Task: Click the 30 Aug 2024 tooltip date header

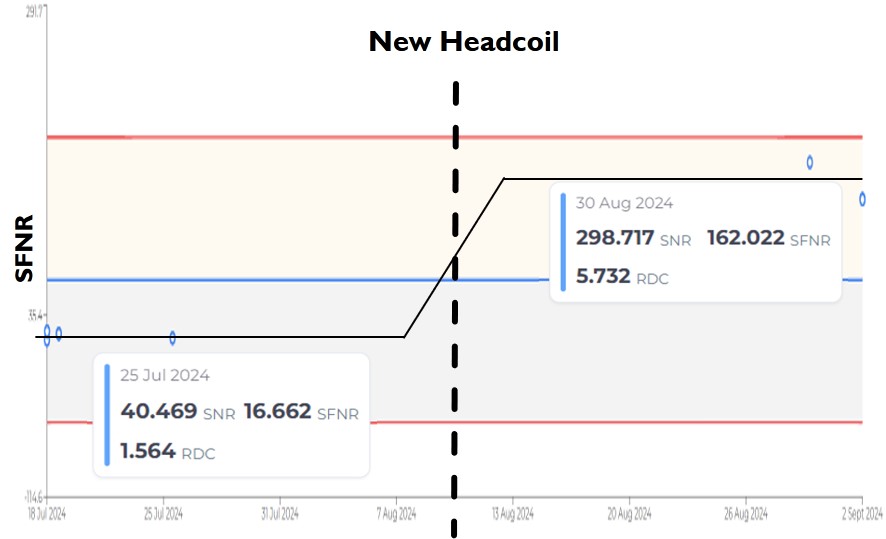Action: click(x=624, y=203)
